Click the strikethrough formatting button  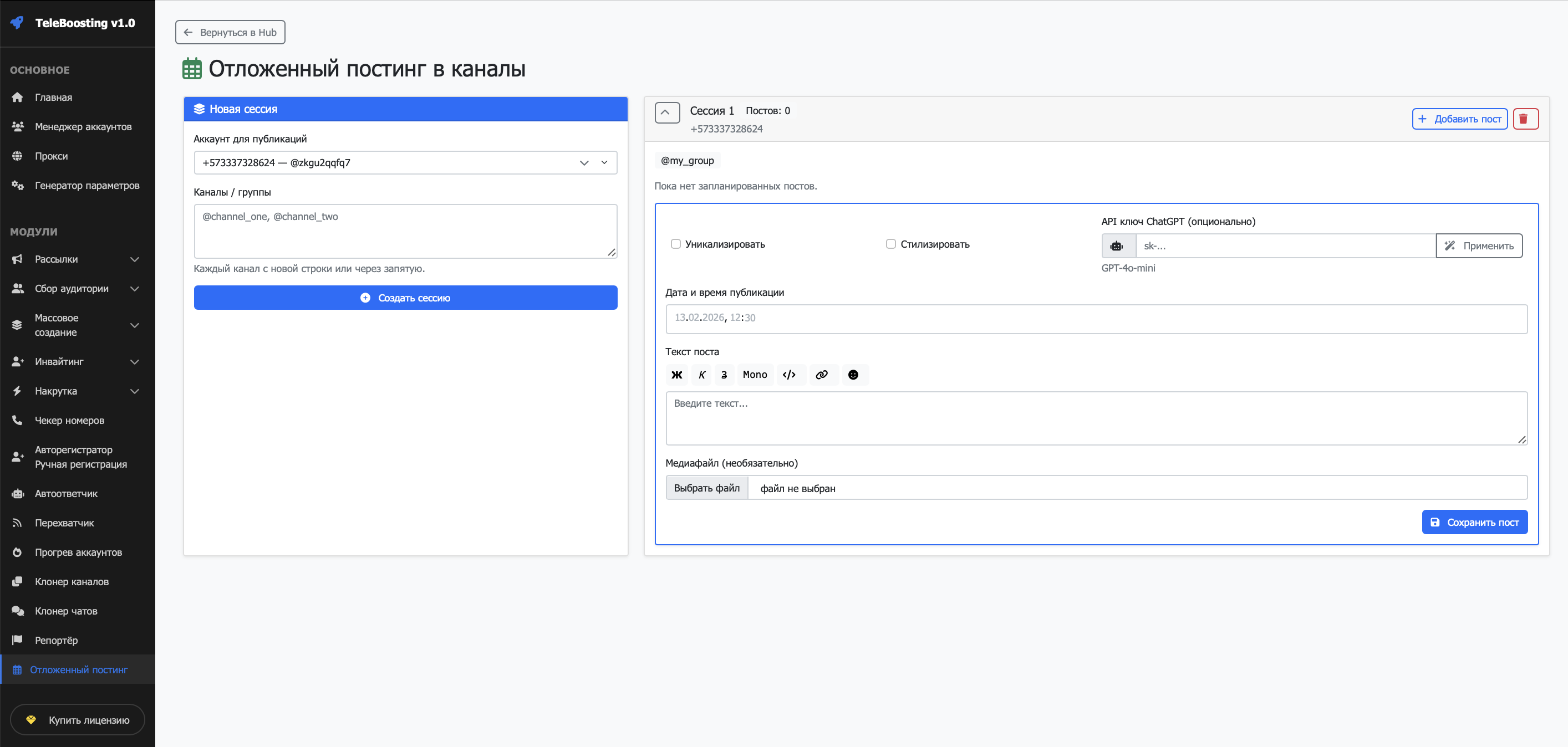(724, 375)
